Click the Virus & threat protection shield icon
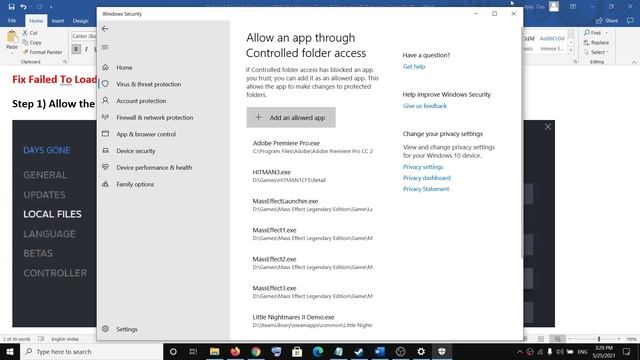This screenshot has height=360, width=640. tap(105, 84)
